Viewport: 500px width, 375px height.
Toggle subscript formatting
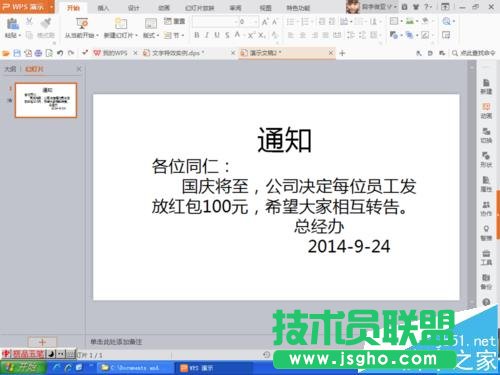[262, 35]
